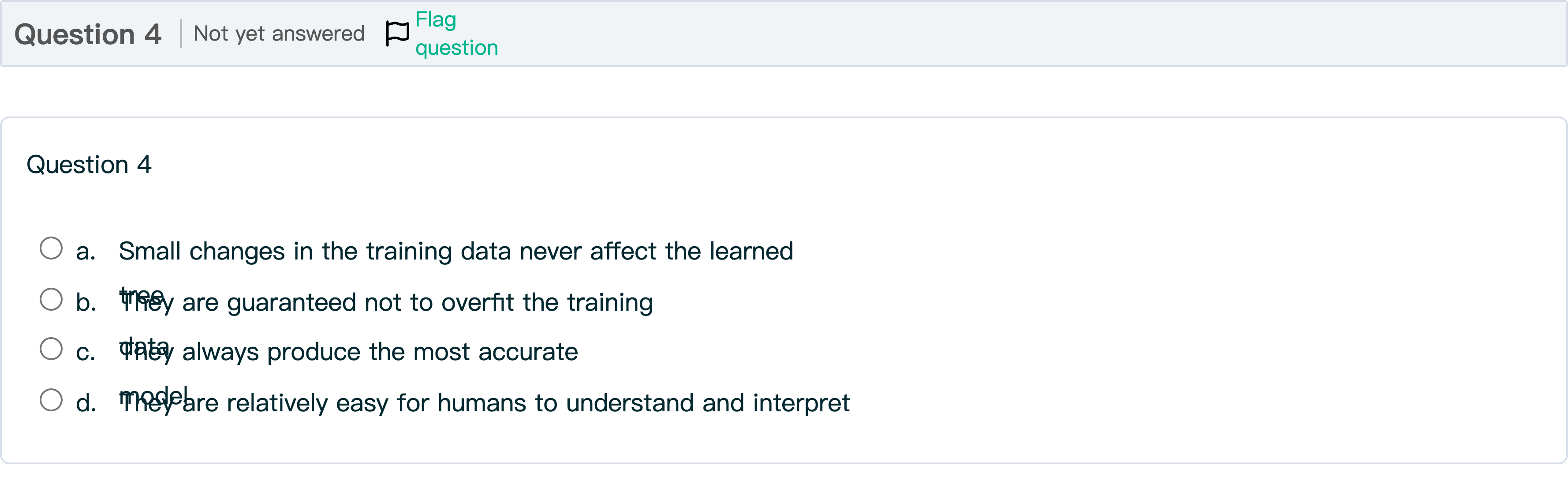Click the 'a.' option letter label

tap(86, 251)
